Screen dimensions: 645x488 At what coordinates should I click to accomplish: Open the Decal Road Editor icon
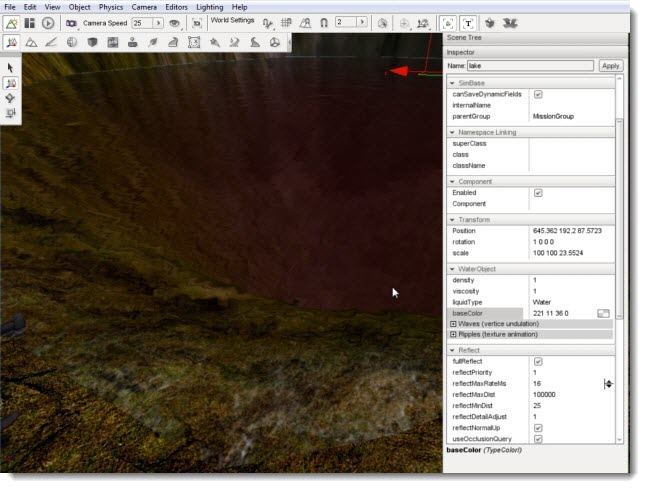click(x=255, y=42)
